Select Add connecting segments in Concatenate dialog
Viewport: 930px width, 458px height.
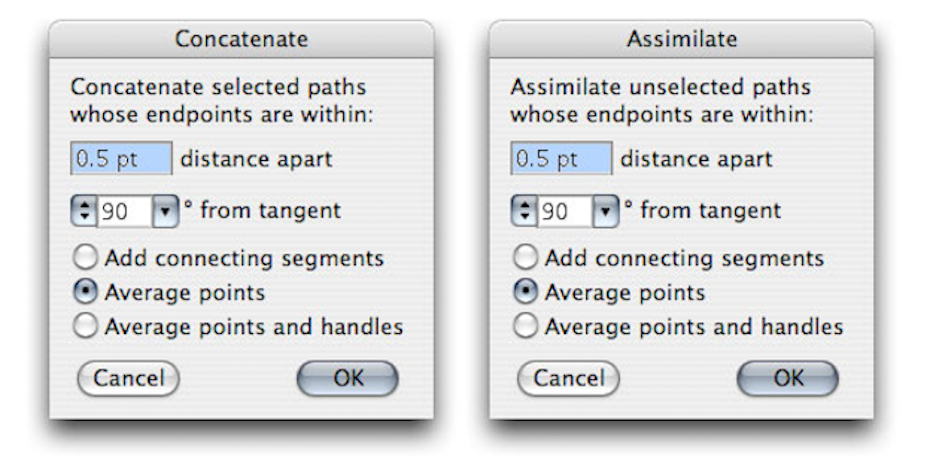pyautogui.click(x=86, y=258)
